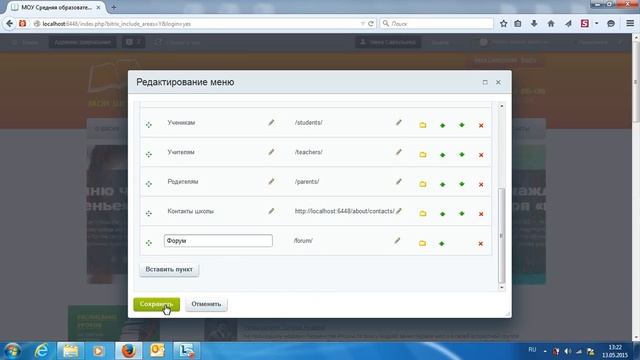Click the drag handle for the Контакты школы row

(x=149, y=213)
